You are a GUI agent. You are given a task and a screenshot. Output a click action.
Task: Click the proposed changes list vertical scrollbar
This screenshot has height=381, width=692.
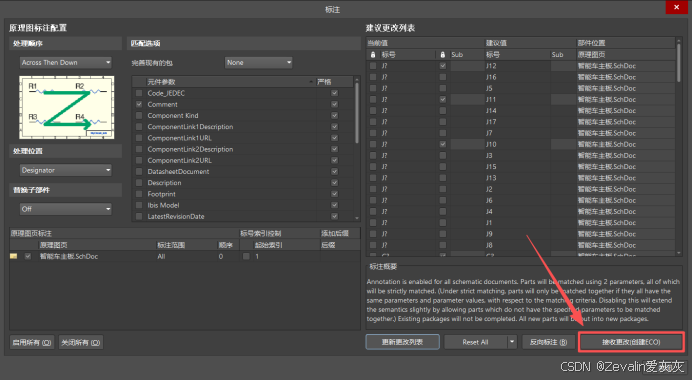(679, 62)
